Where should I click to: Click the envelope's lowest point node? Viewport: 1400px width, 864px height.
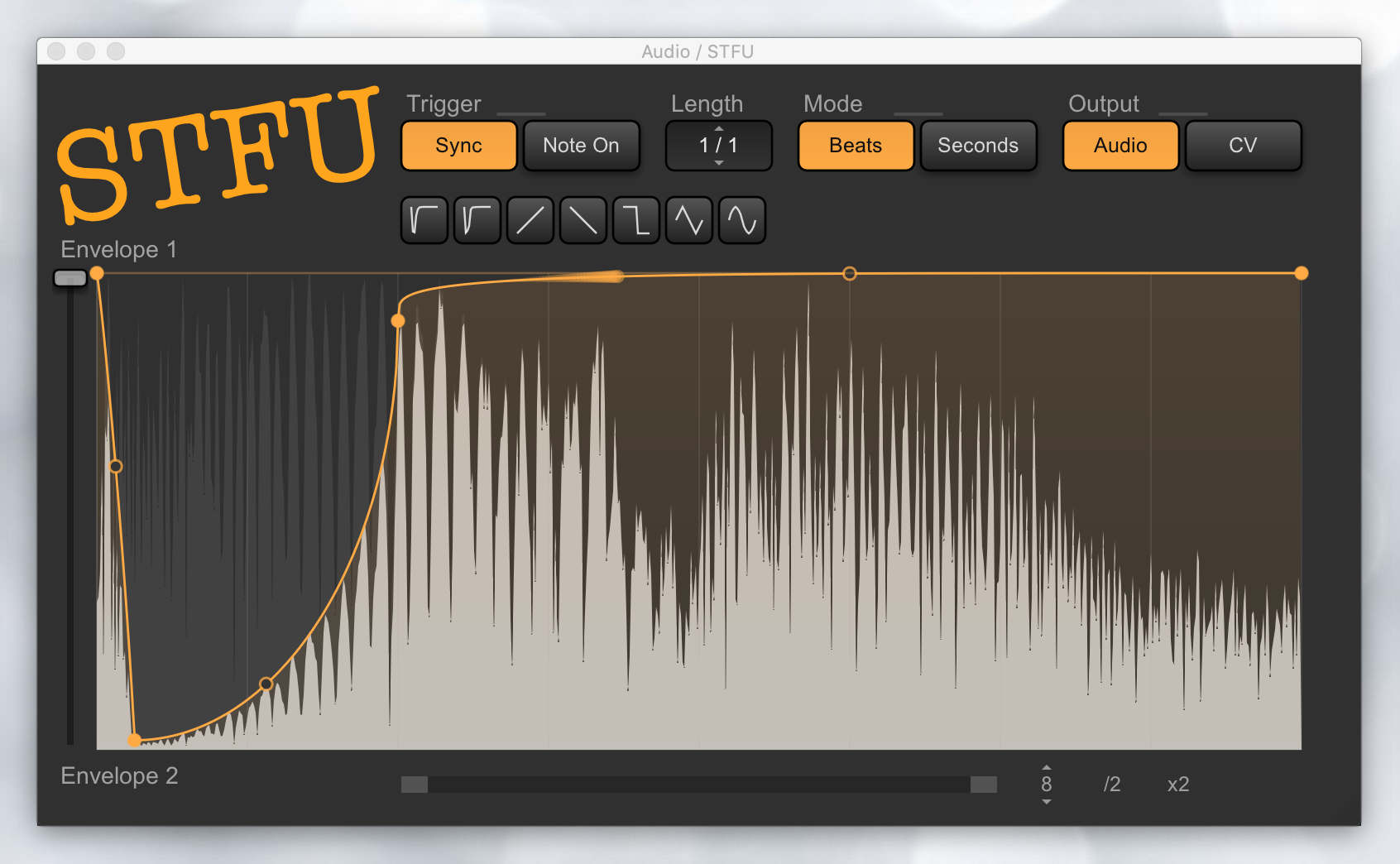[x=134, y=740]
